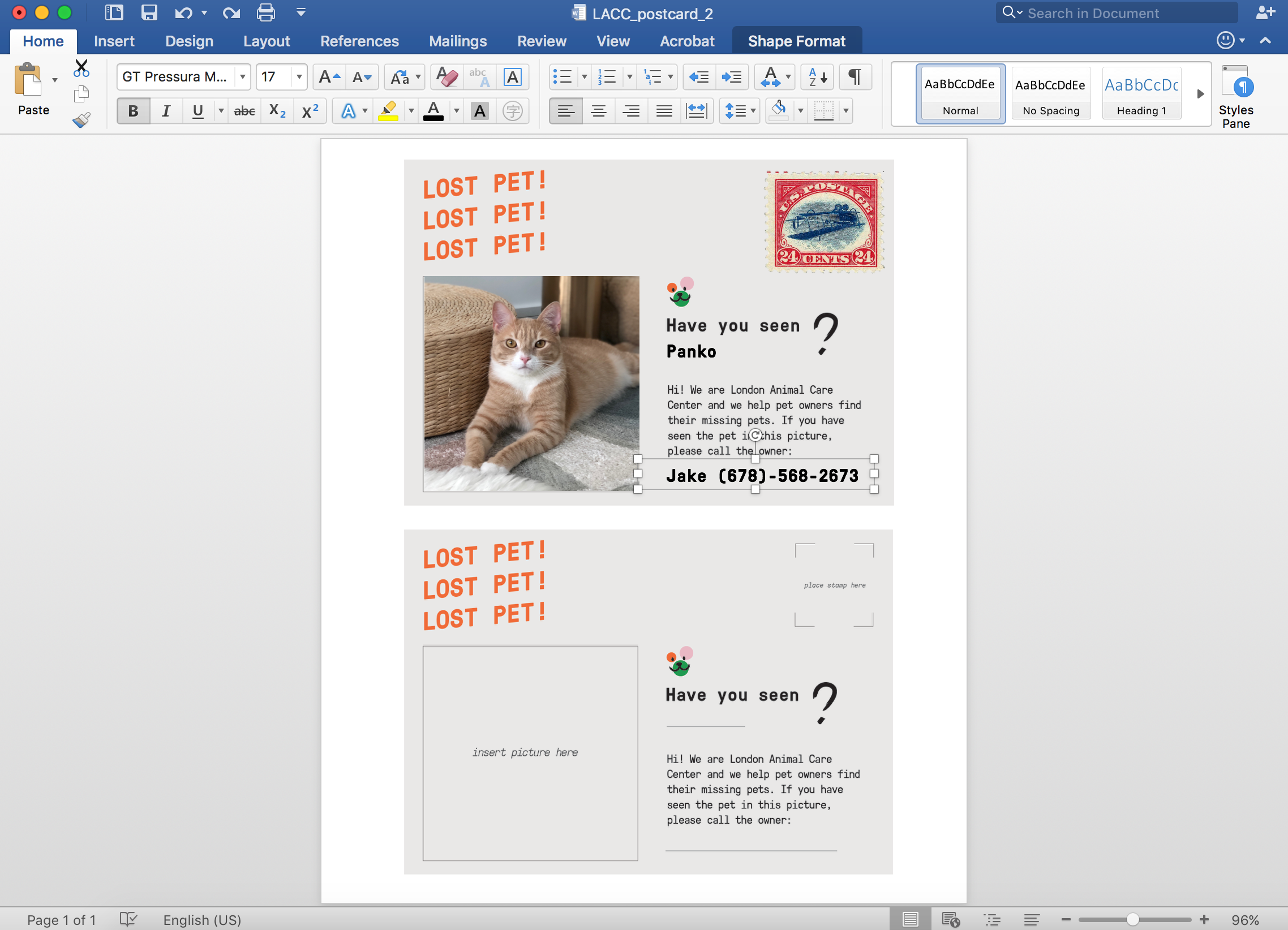
Task: Sort text with the A-Z icon
Action: 817,76
